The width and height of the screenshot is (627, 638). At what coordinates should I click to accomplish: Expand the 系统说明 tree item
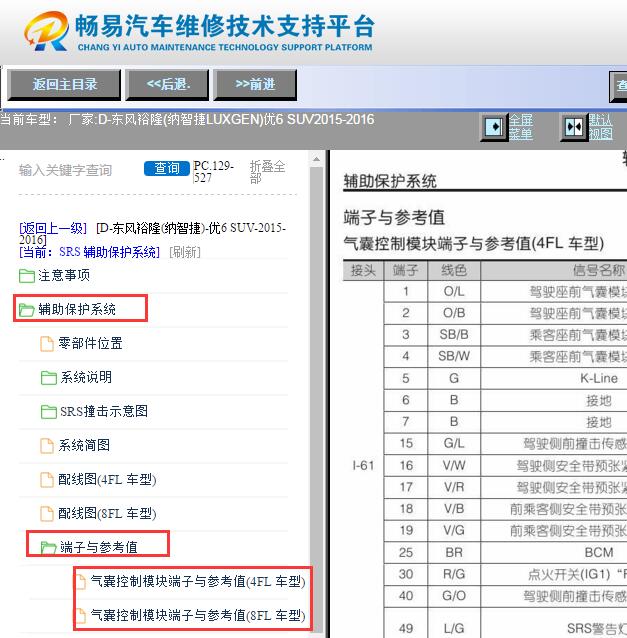coord(86,378)
